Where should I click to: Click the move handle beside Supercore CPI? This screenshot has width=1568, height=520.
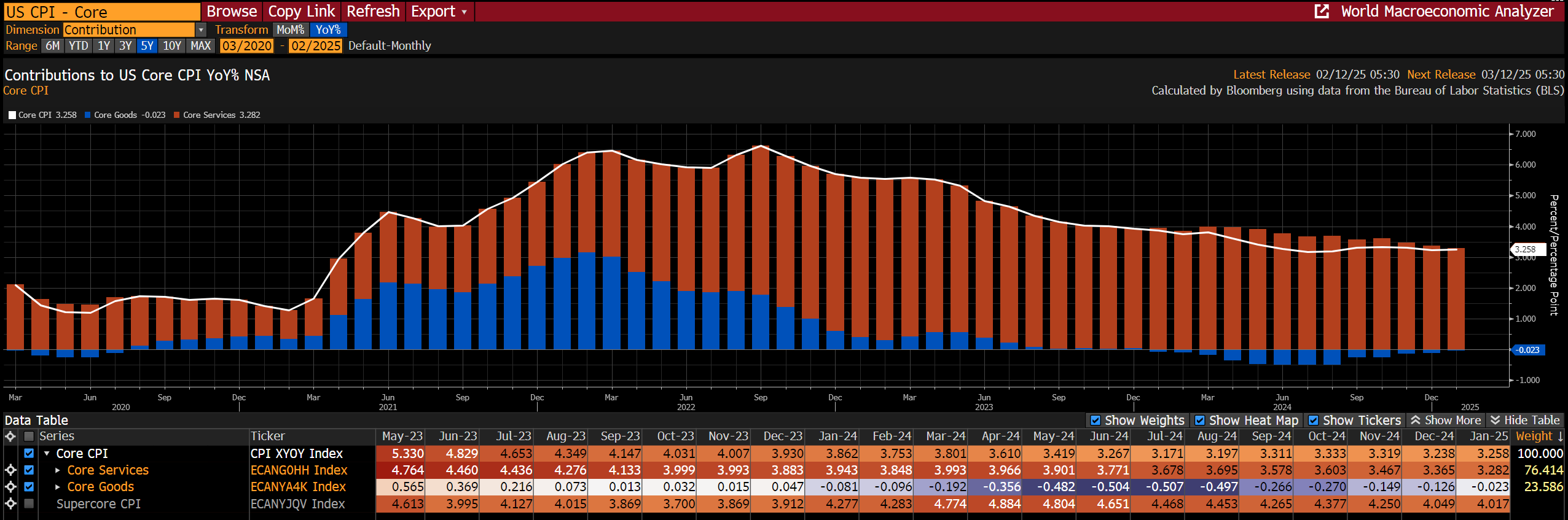10,503
